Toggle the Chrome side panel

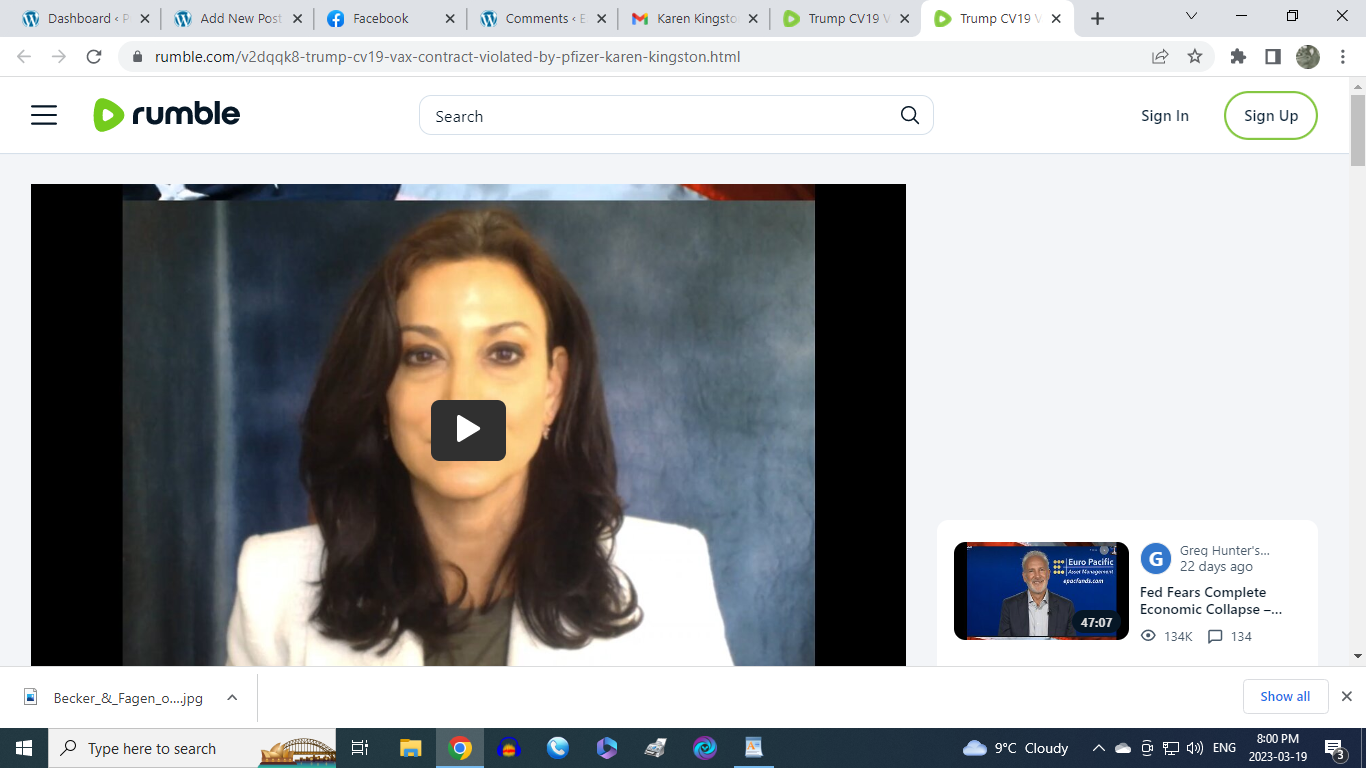pyautogui.click(x=1273, y=57)
